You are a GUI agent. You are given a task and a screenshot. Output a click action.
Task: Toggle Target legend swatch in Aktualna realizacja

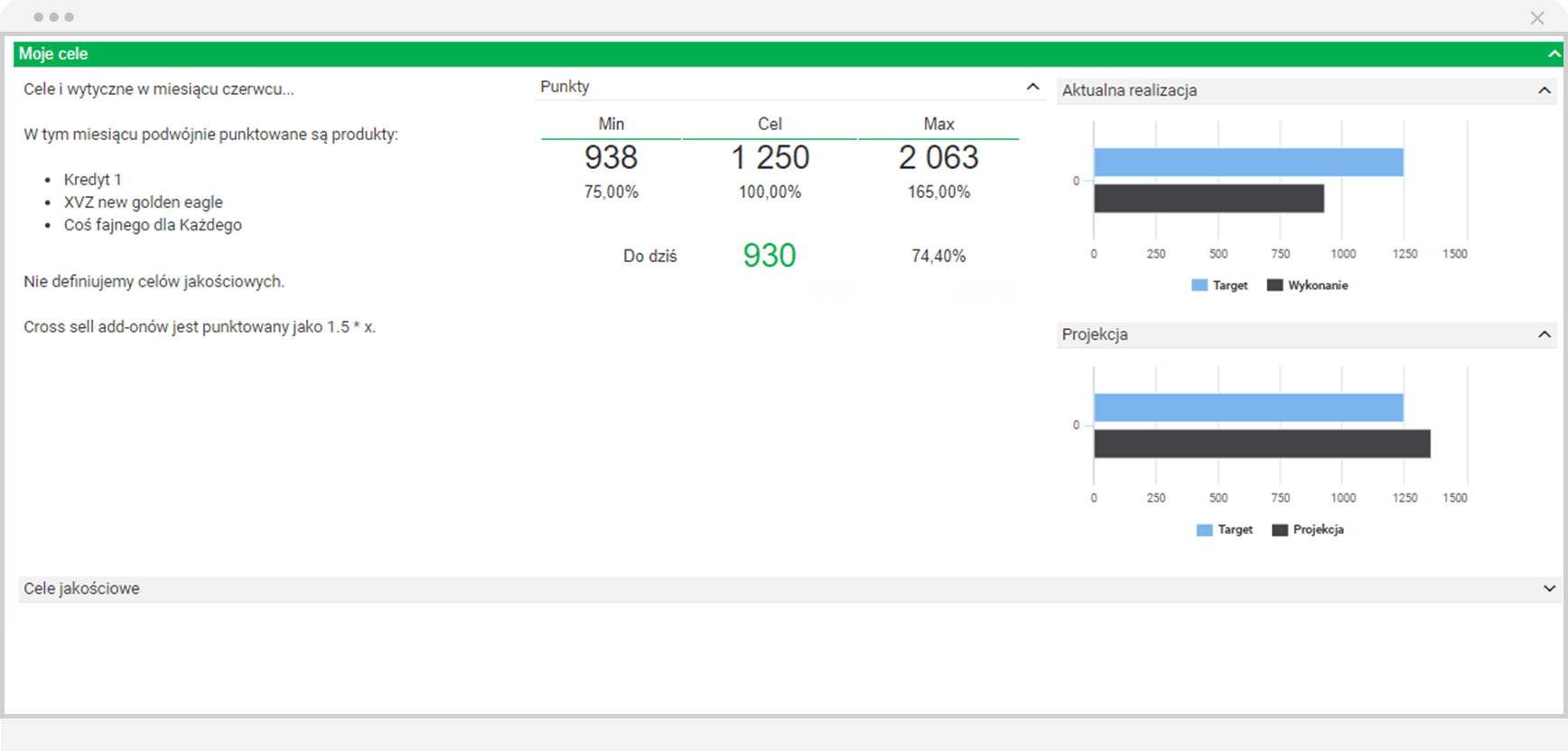[x=1199, y=286]
